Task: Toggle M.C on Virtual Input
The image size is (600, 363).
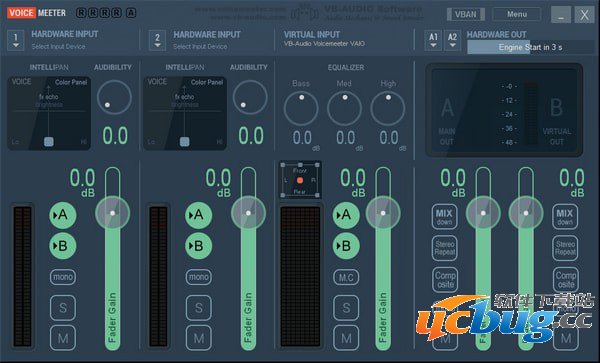Action: pyautogui.click(x=346, y=277)
